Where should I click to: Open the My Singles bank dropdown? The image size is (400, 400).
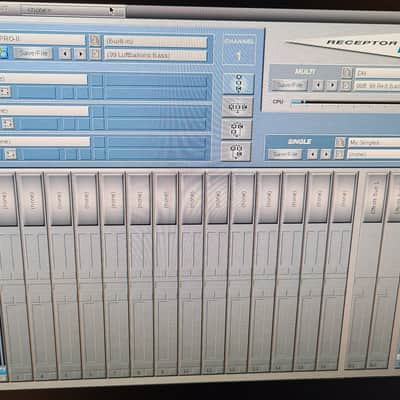click(374, 142)
